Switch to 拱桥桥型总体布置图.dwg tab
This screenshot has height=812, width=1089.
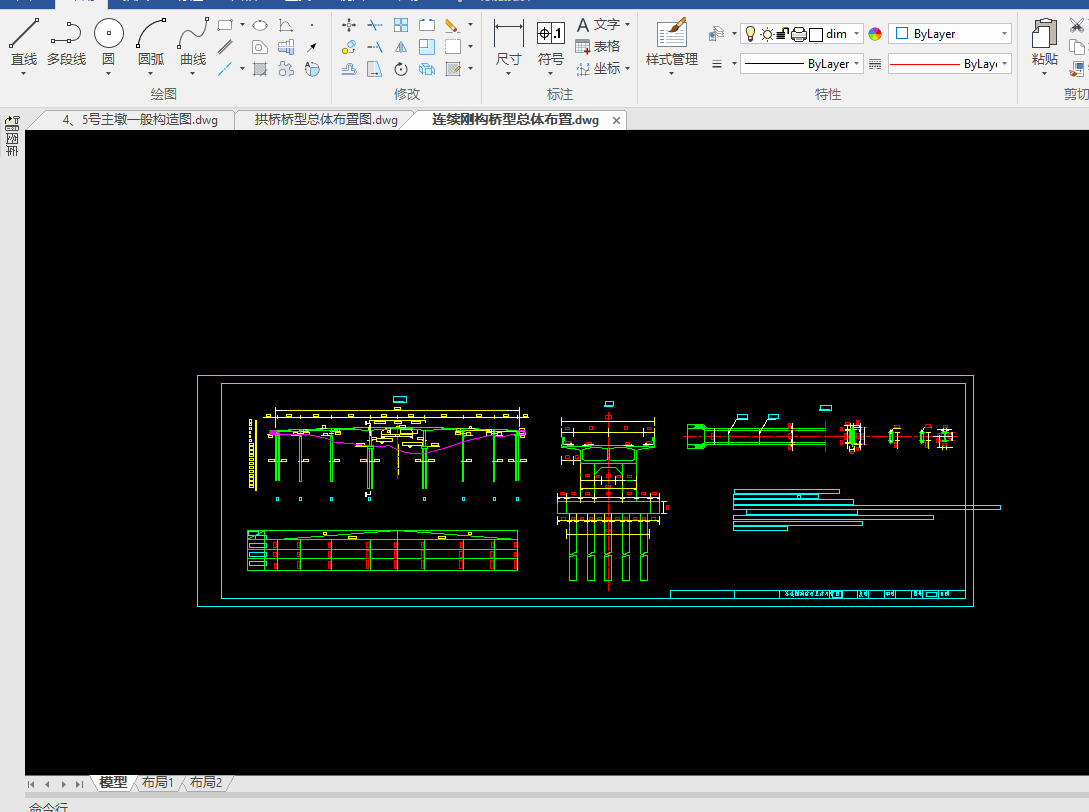coord(326,120)
